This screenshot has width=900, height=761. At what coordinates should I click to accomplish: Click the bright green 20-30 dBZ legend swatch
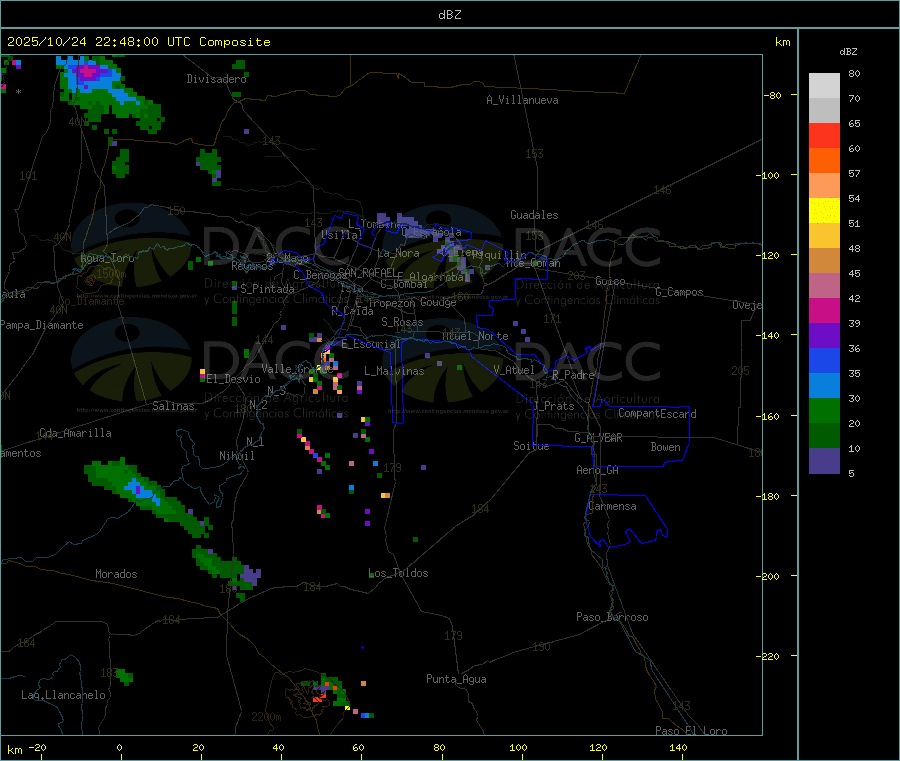[x=824, y=410]
